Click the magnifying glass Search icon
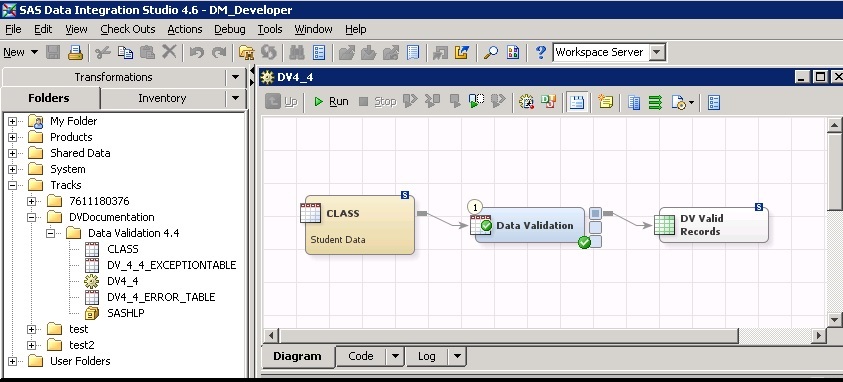This screenshot has width=843, height=382. 490,52
